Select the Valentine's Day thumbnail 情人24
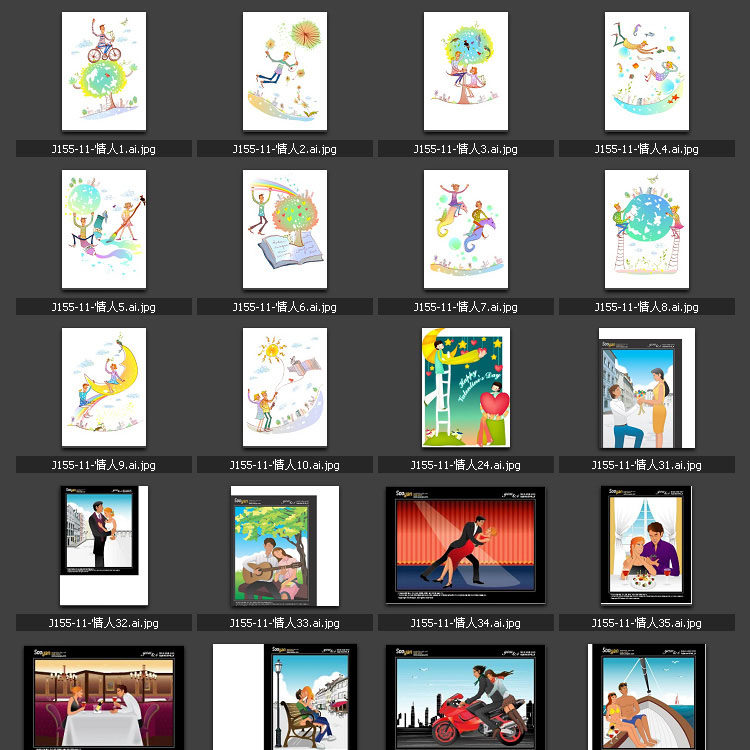 pyautogui.click(x=466, y=387)
